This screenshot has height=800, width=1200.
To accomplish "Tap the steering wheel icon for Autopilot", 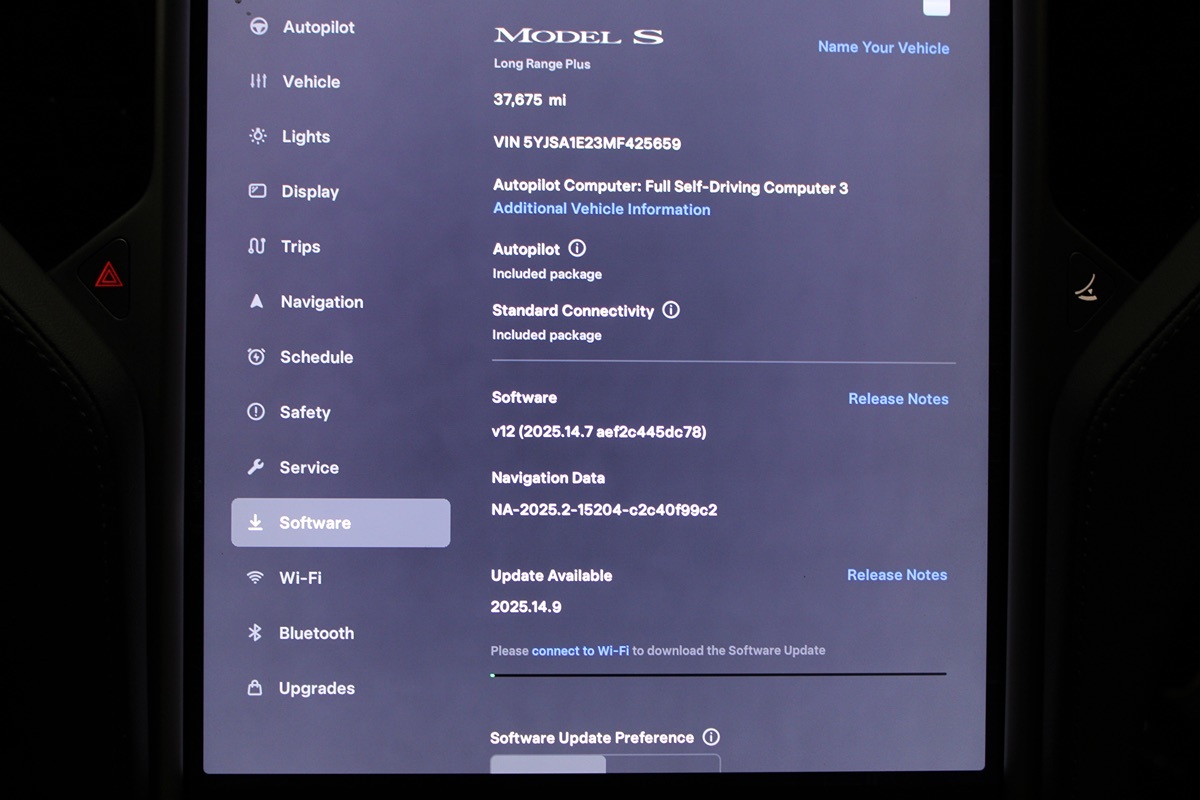I will coord(259,27).
